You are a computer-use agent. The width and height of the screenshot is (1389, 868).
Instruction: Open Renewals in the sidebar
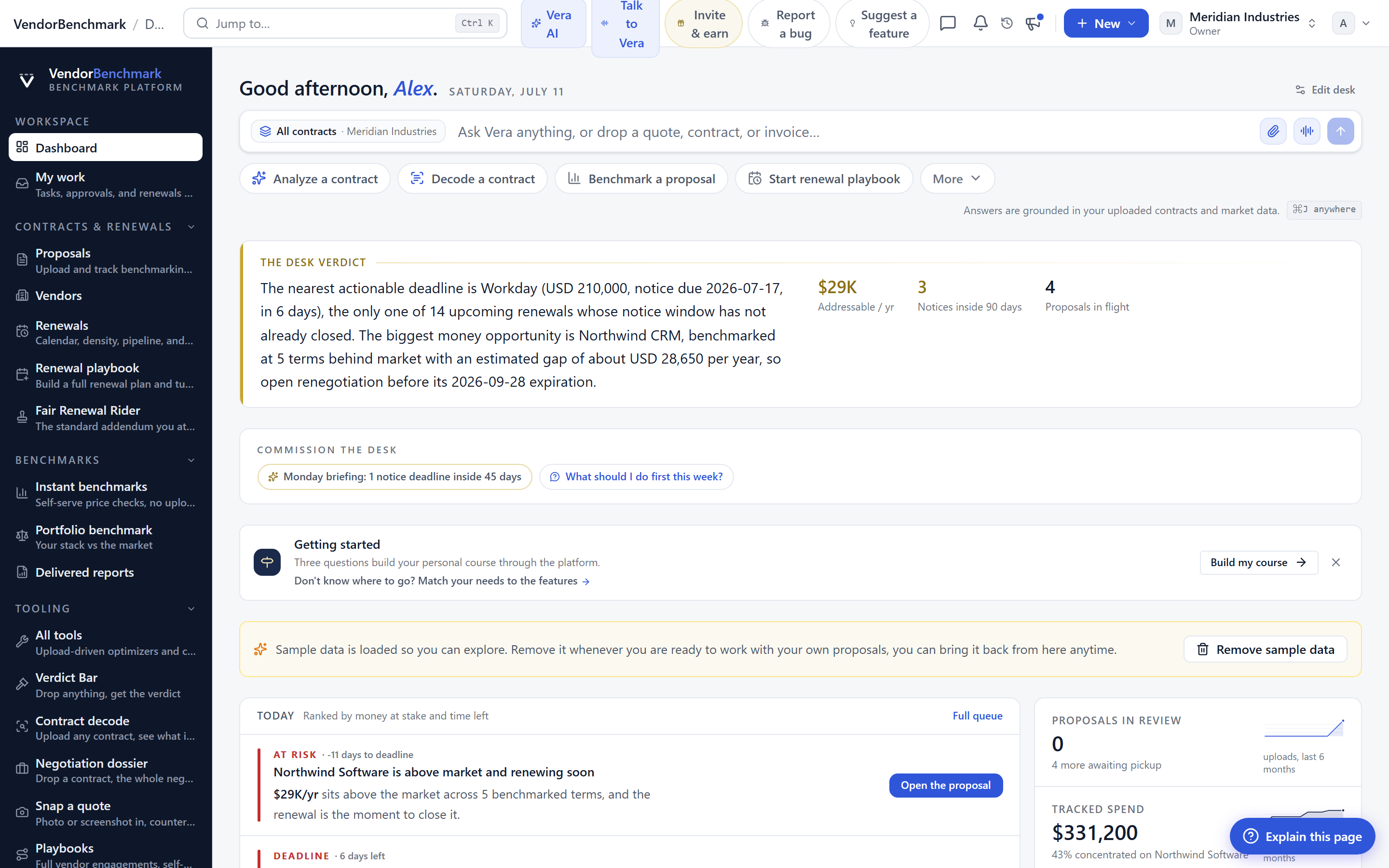106,332
